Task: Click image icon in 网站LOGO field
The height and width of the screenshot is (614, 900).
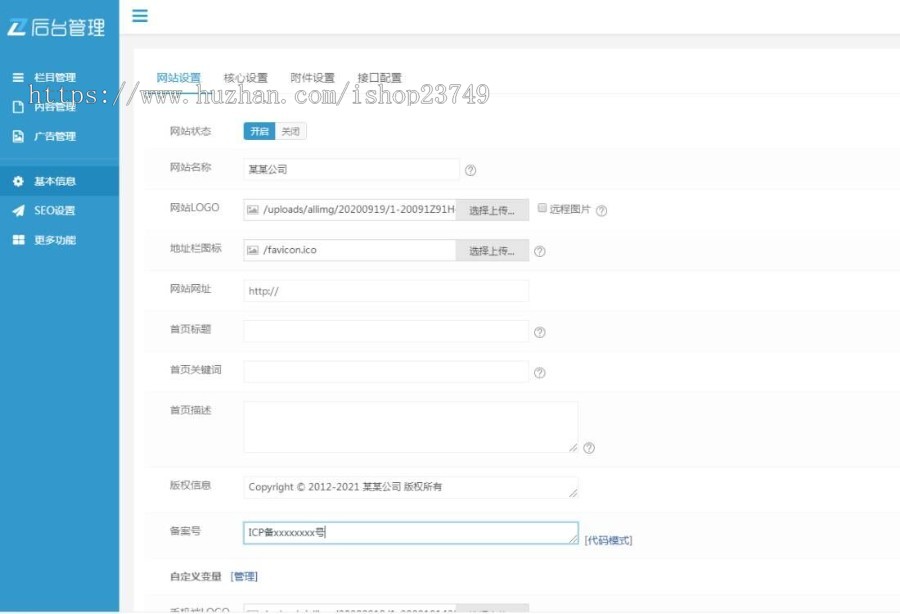Action: click(x=253, y=210)
